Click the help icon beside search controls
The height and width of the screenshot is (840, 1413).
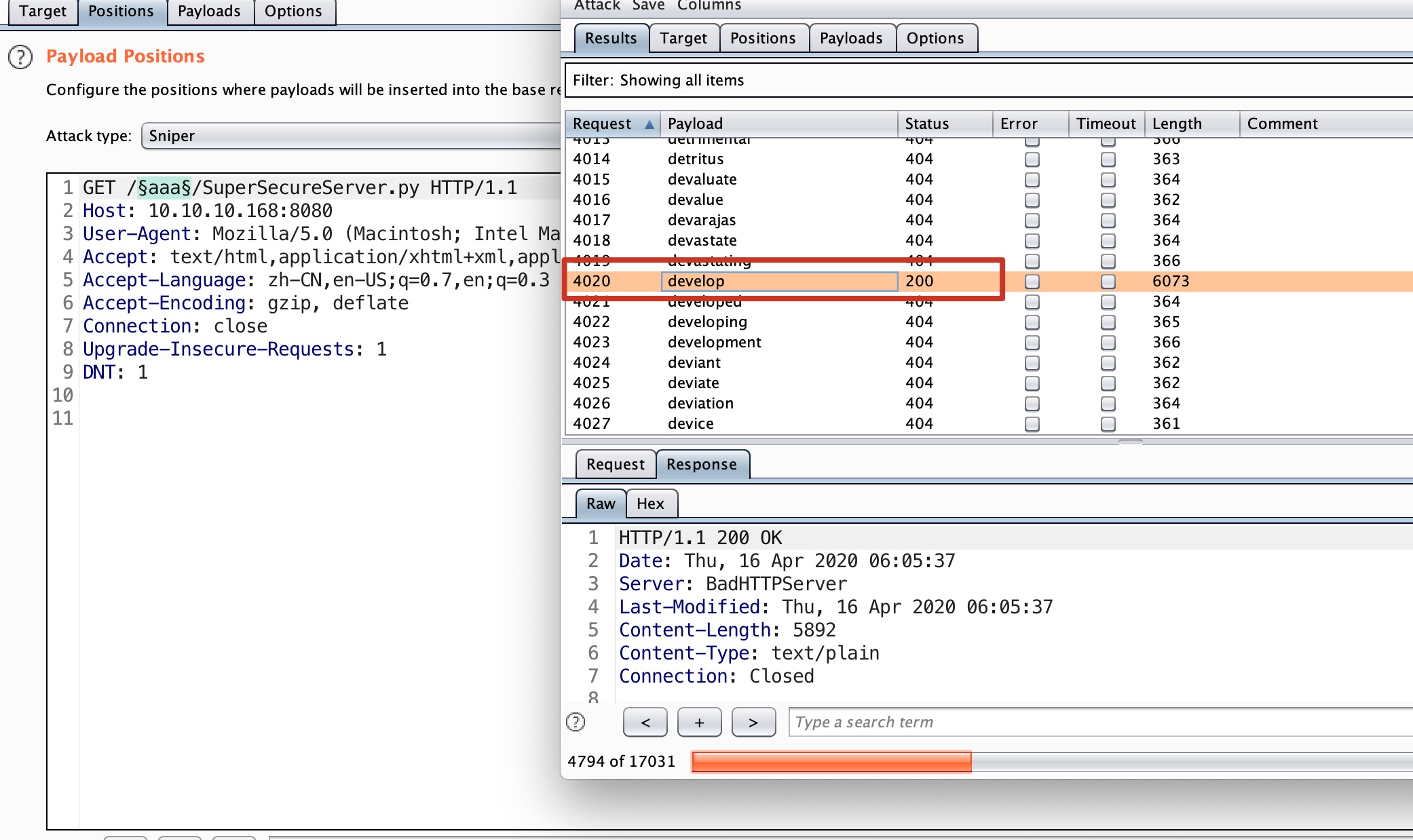click(576, 722)
